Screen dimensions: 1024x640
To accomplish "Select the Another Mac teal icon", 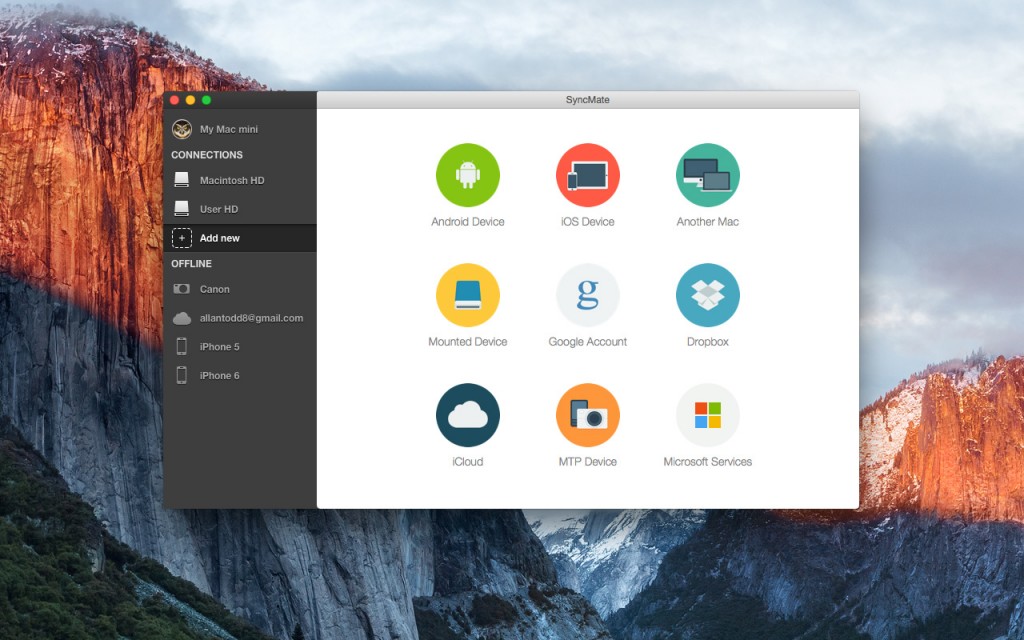I will 708,175.
